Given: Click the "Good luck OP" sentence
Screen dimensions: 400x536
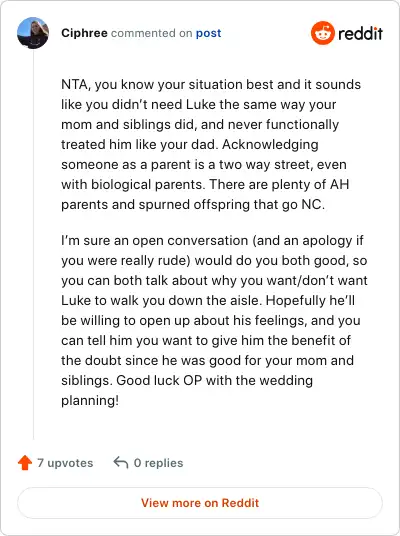Looking at the screenshot, I should point(187,390).
